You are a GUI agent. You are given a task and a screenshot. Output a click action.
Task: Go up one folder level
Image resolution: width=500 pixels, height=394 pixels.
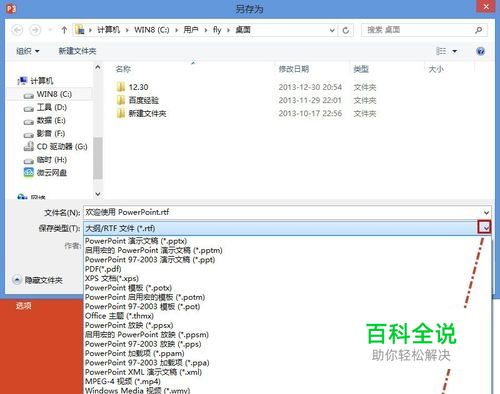64,30
